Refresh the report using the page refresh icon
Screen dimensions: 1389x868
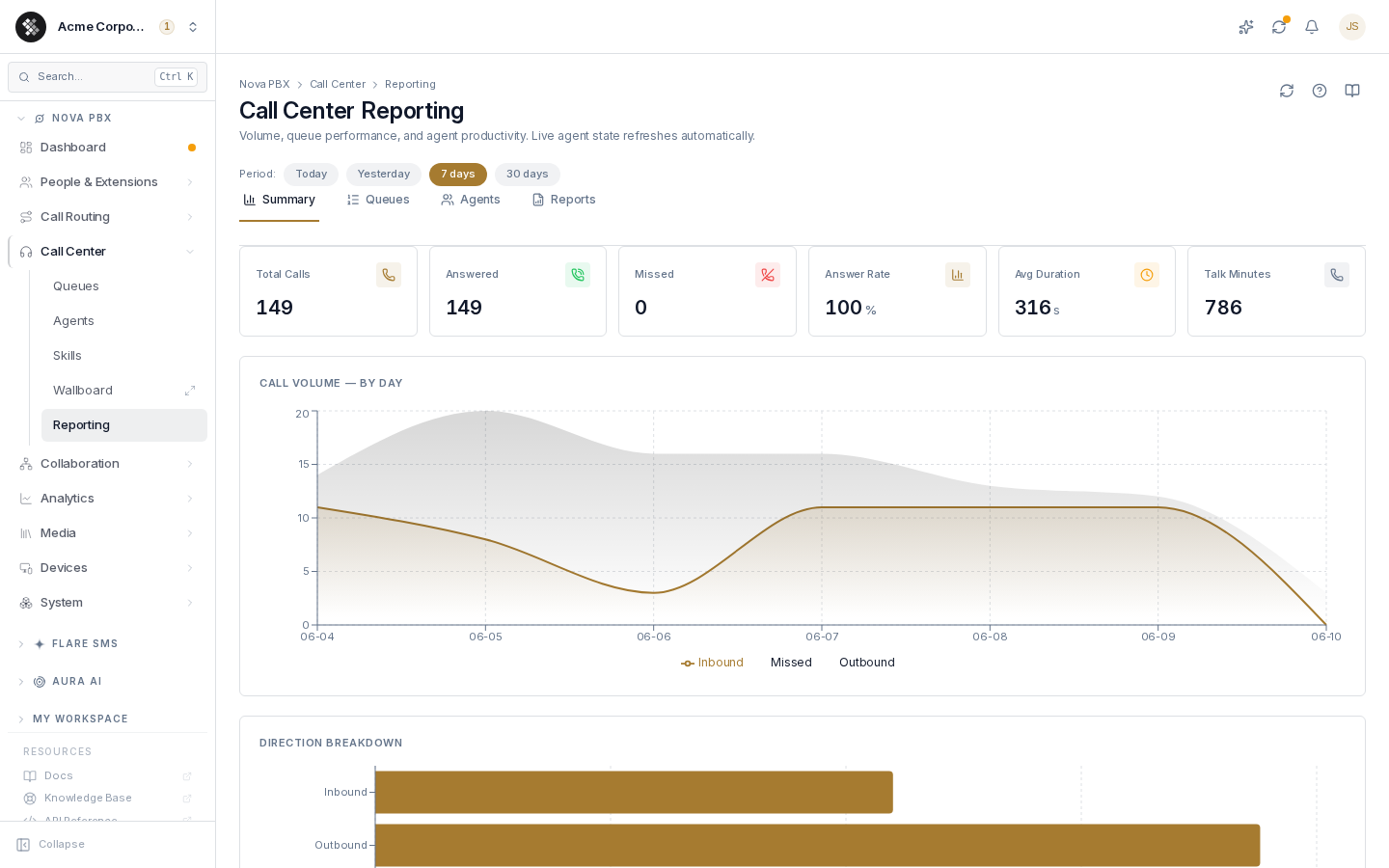[1287, 91]
